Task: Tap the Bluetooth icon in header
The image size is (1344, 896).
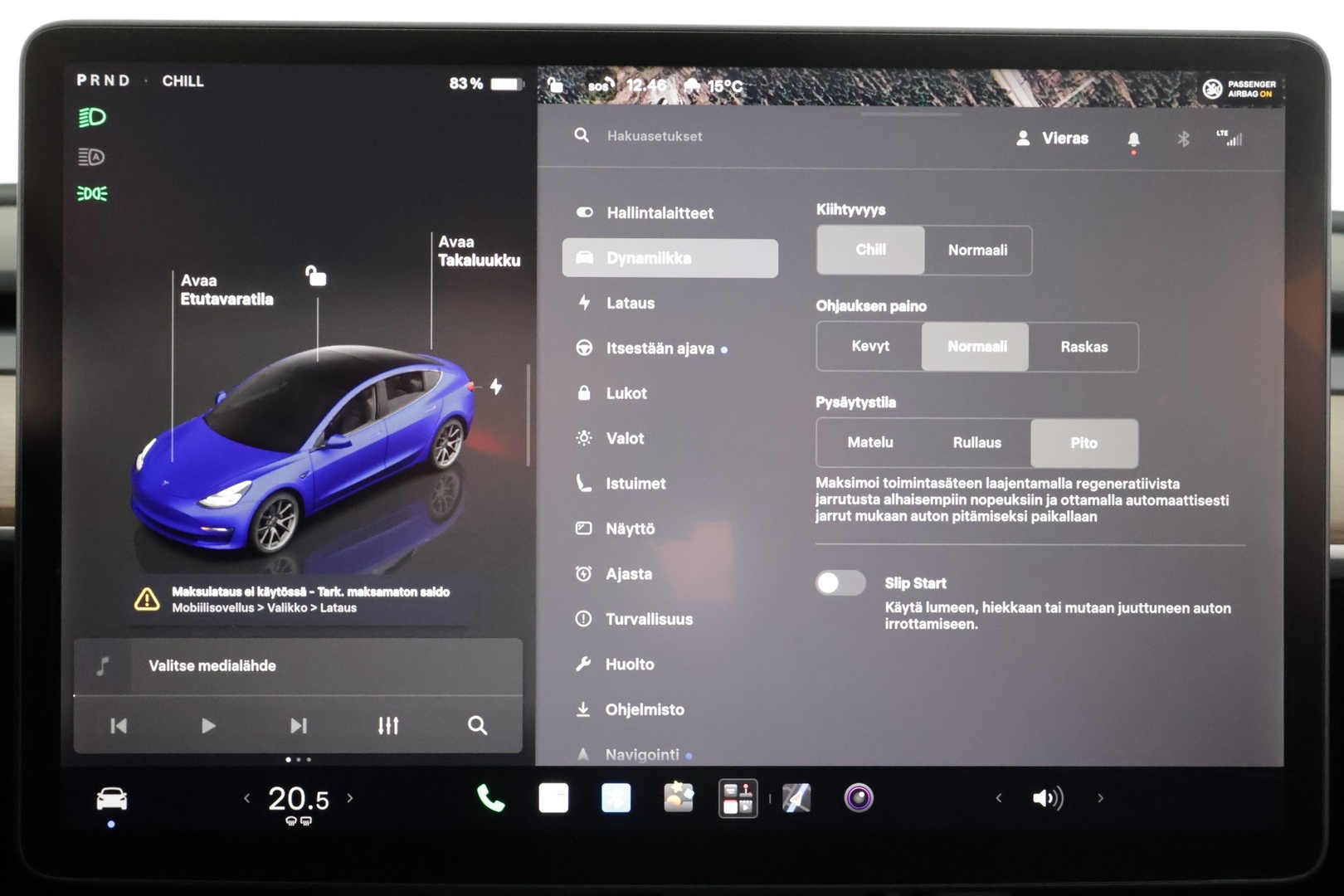Action: coord(1183,139)
